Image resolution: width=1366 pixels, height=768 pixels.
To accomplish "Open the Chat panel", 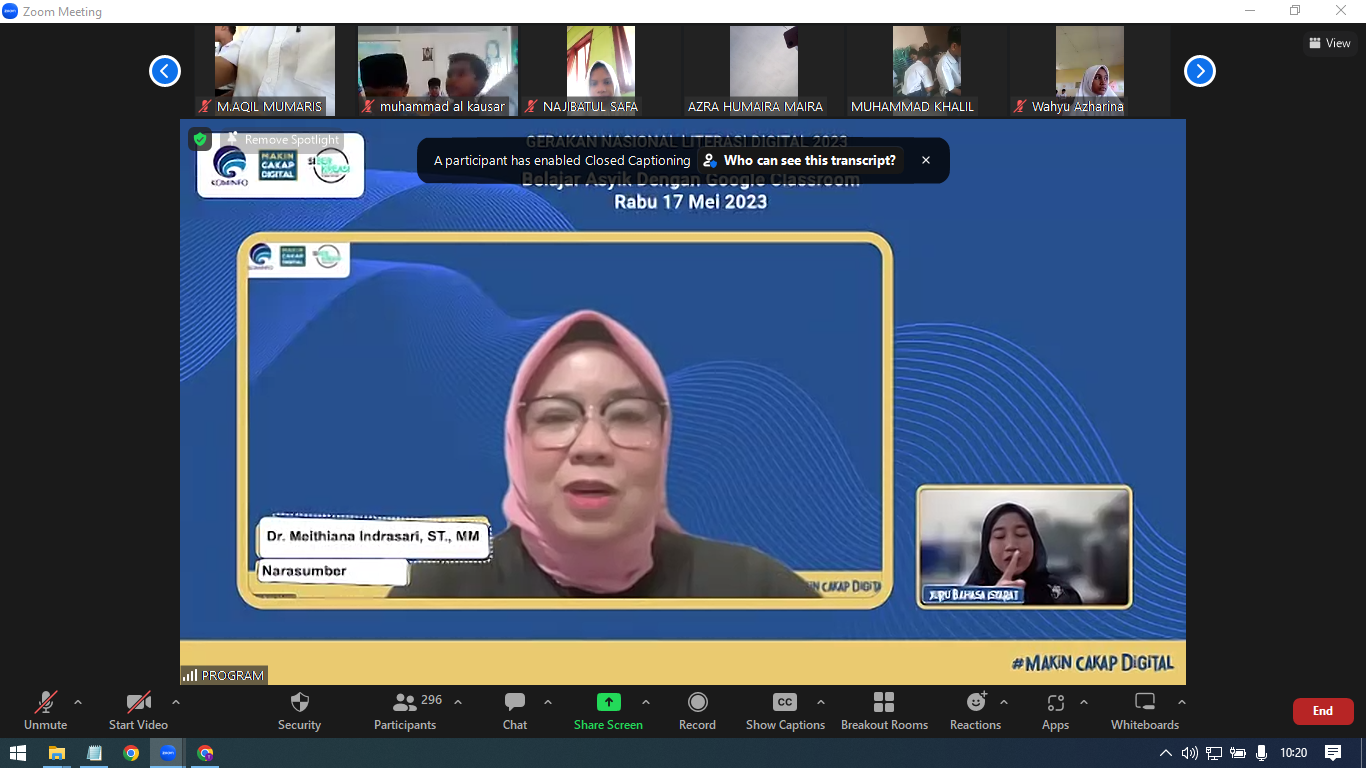I will pyautogui.click(x=515, y=710).
